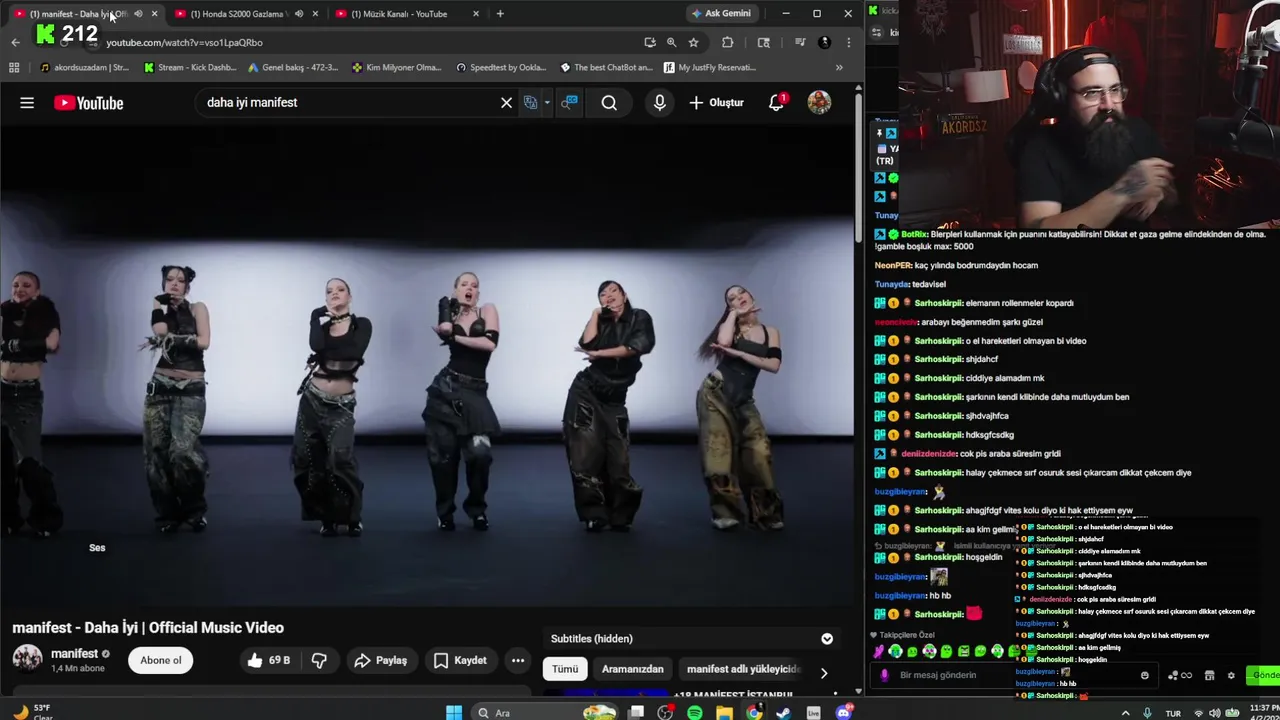Open Chrome media controls icon

[x=799, y=43]
